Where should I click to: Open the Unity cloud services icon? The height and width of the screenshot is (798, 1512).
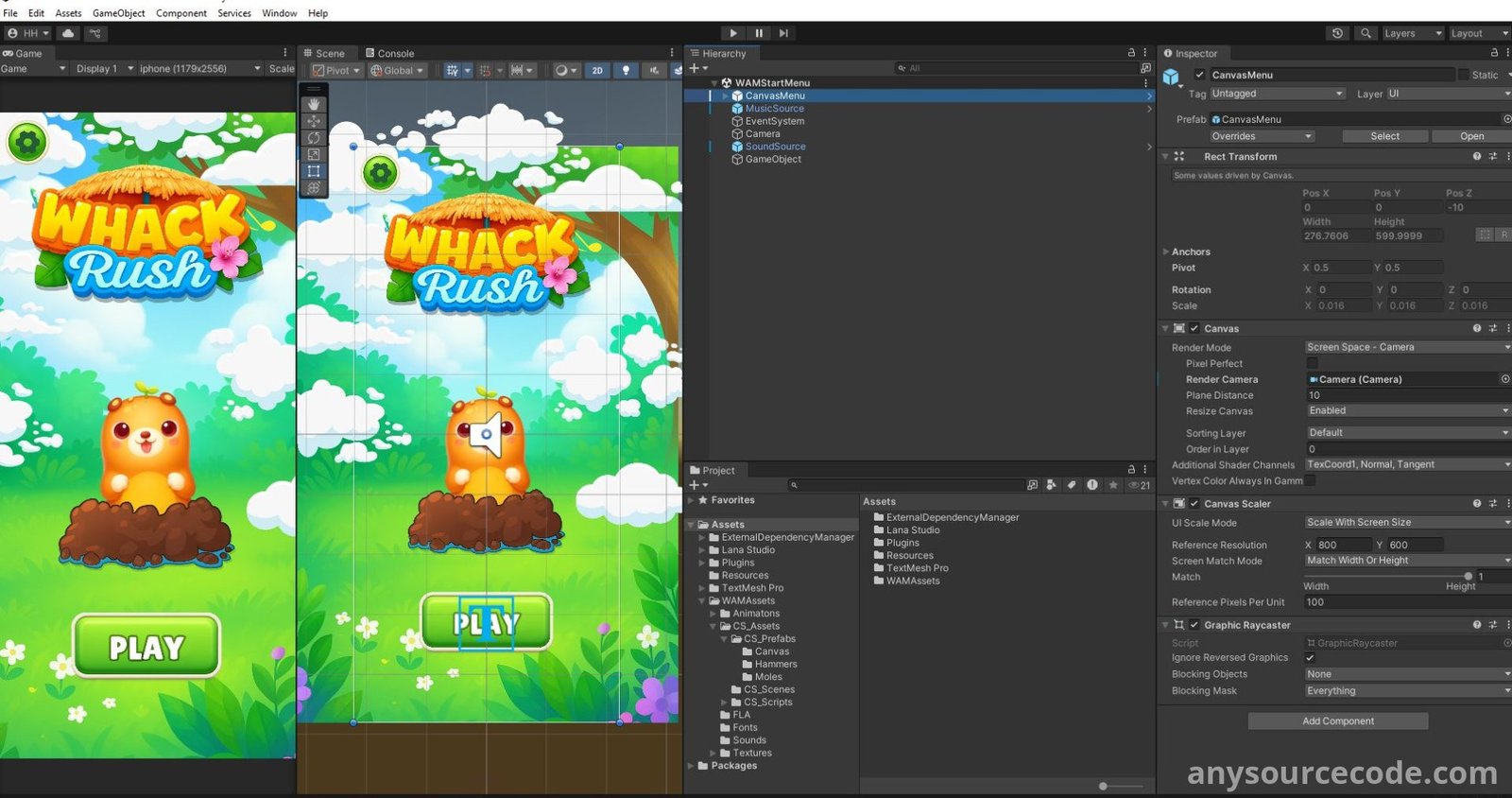68,33
